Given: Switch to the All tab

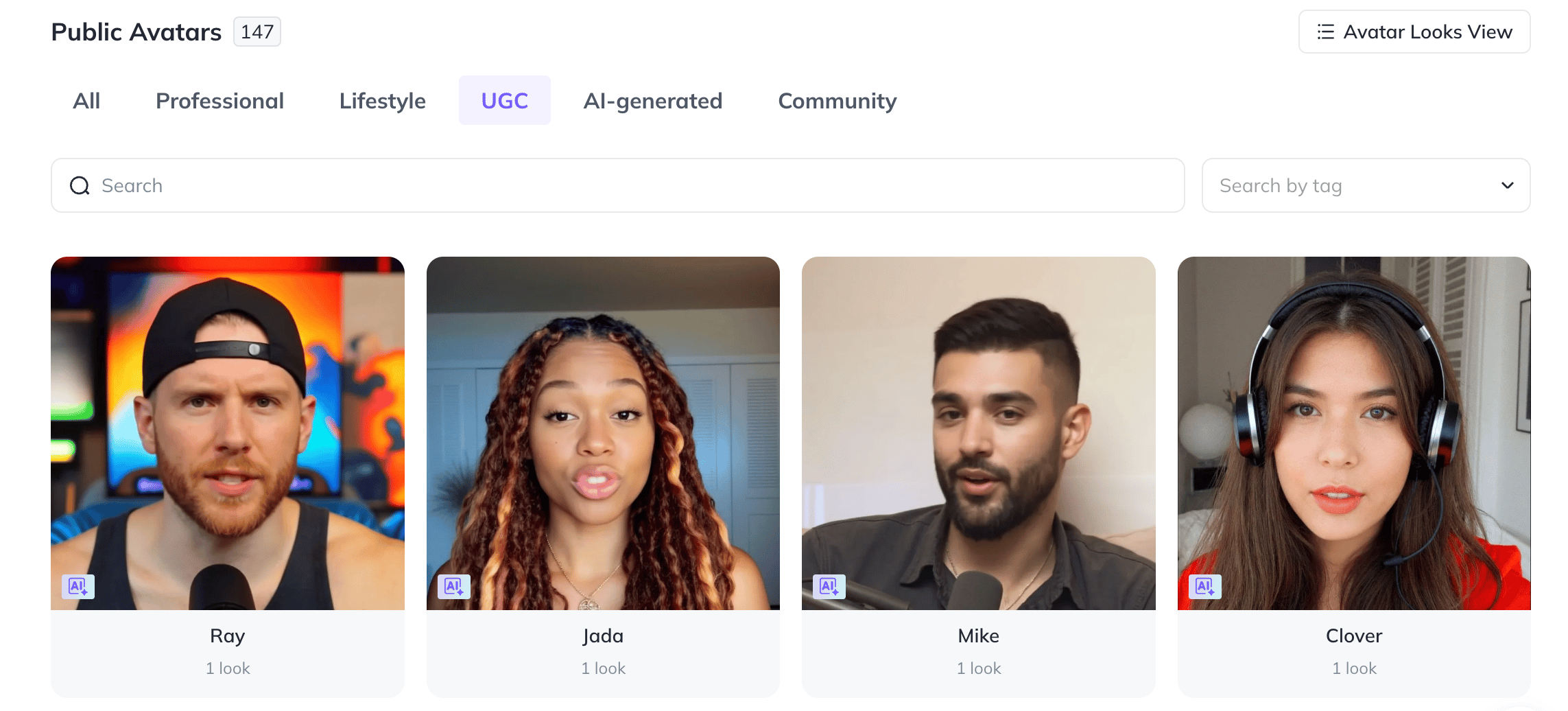Looking at the screenshot, I should pos(86,100).
